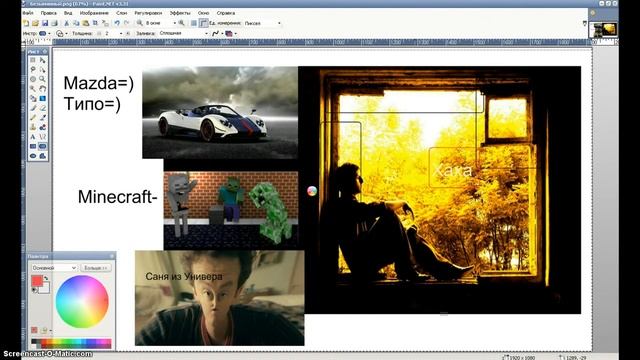The height and width of the screenshot is (360, 640).
Task: Click the Open file toolbar icon
Action: point(36,23)
